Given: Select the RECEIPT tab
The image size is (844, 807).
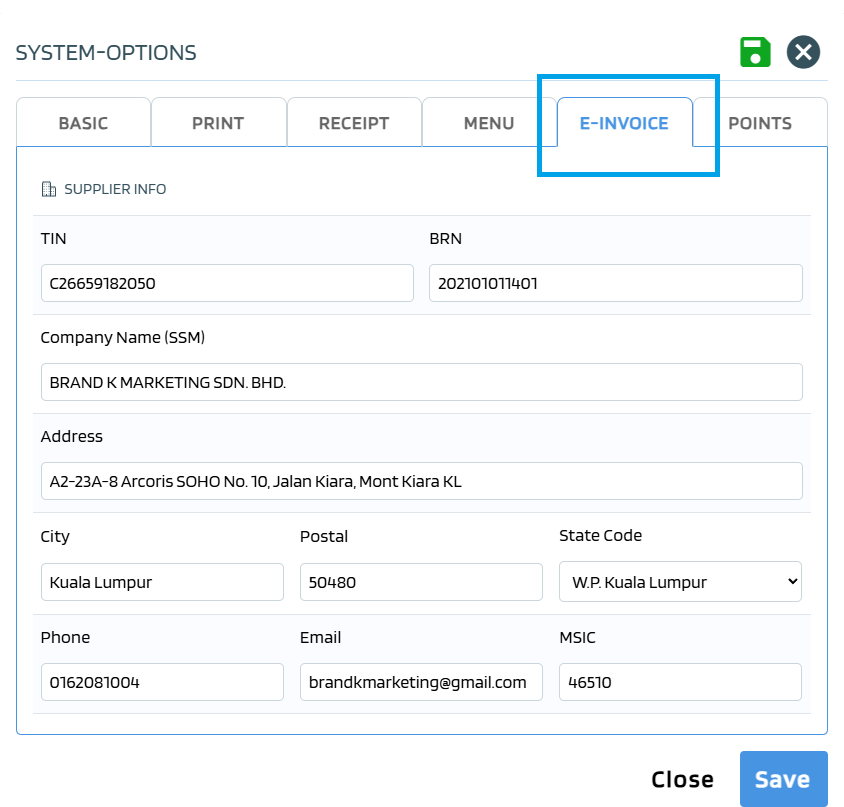Looking at the screenshot, I should click(354, 124).
